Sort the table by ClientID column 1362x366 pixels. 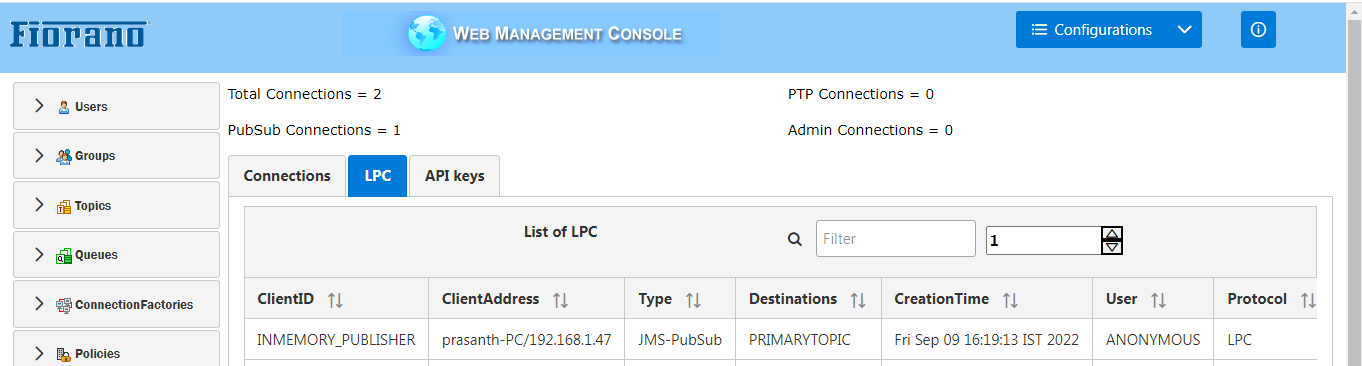pos(335,300)
